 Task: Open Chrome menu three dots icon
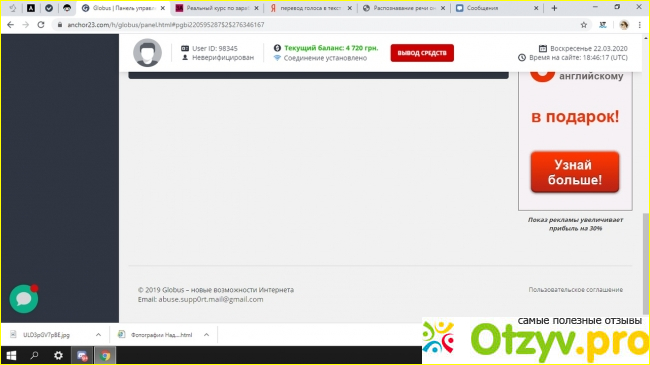coord(640,25)
